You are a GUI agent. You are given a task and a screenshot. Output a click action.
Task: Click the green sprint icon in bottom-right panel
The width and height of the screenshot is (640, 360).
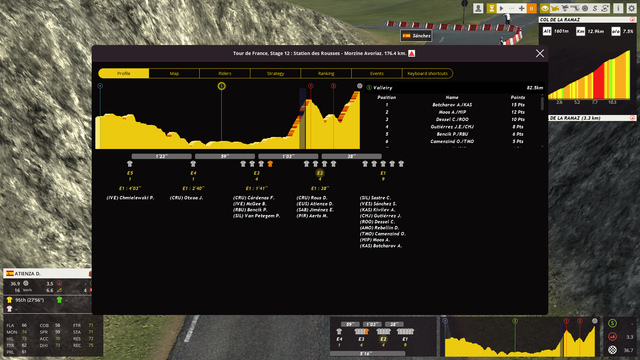click(x=612, y=324)
